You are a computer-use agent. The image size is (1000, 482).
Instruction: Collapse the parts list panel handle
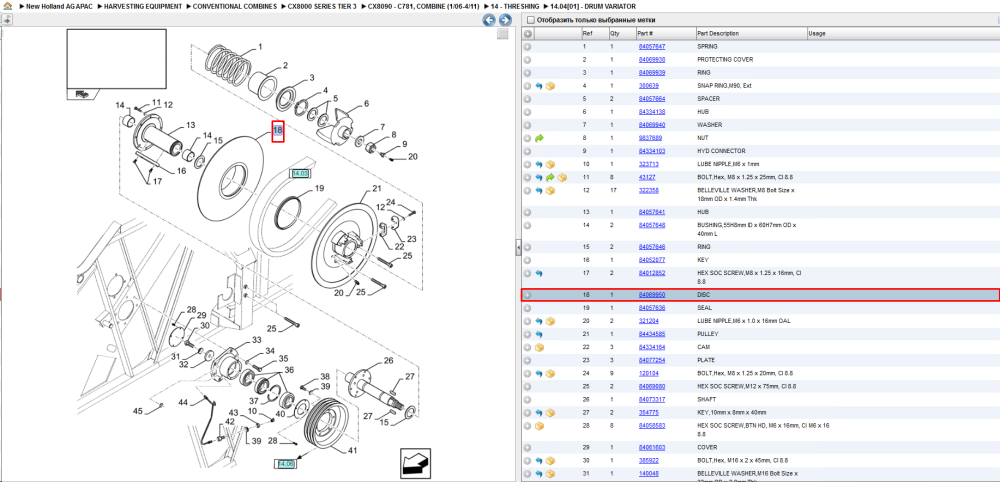point(518,247)
